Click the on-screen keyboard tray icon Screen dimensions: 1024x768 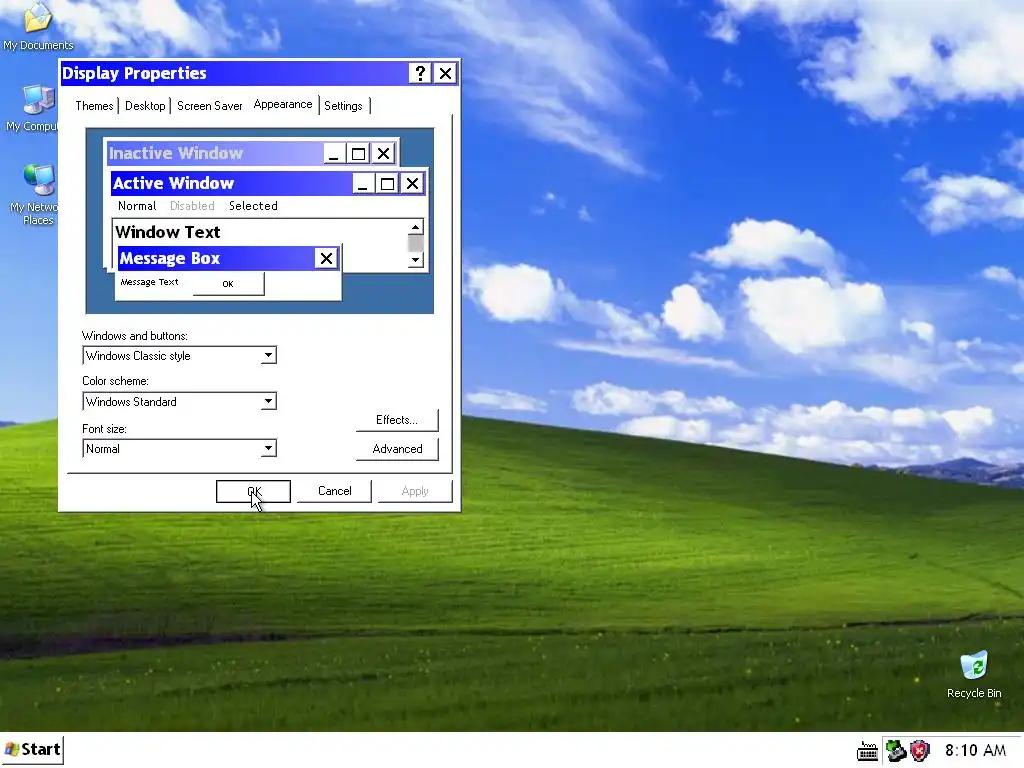click(x=867, y=752)
